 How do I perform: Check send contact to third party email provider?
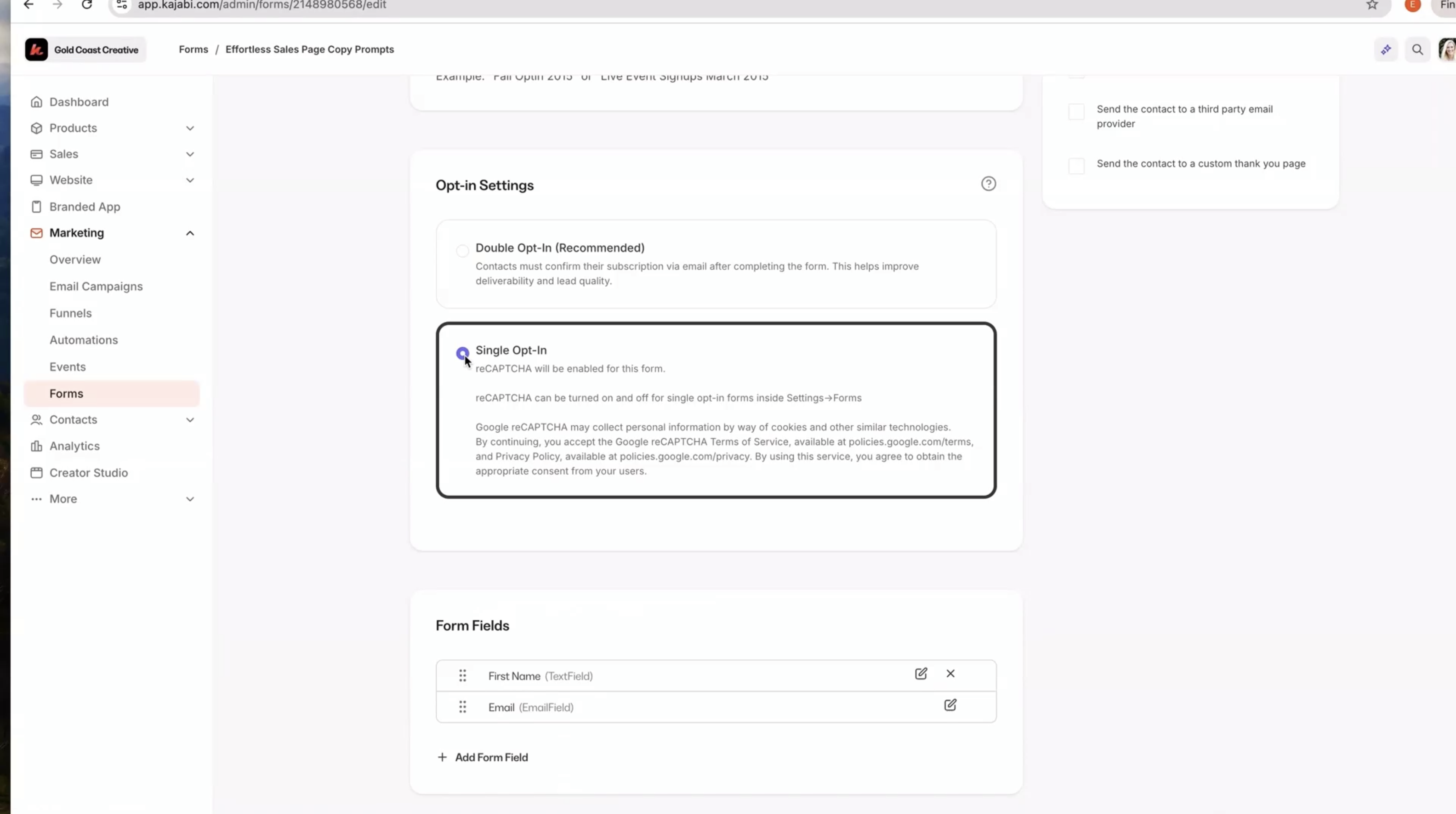1076,112
